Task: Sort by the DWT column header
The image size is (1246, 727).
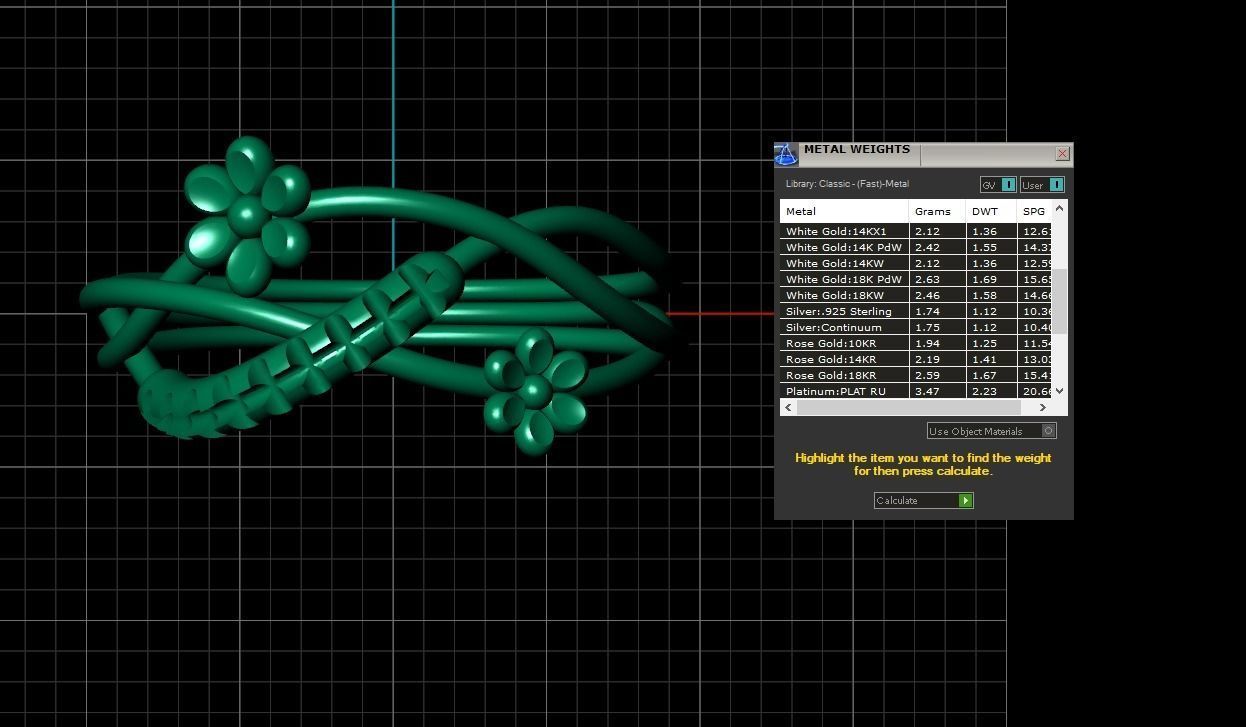Action: [991, 211]
